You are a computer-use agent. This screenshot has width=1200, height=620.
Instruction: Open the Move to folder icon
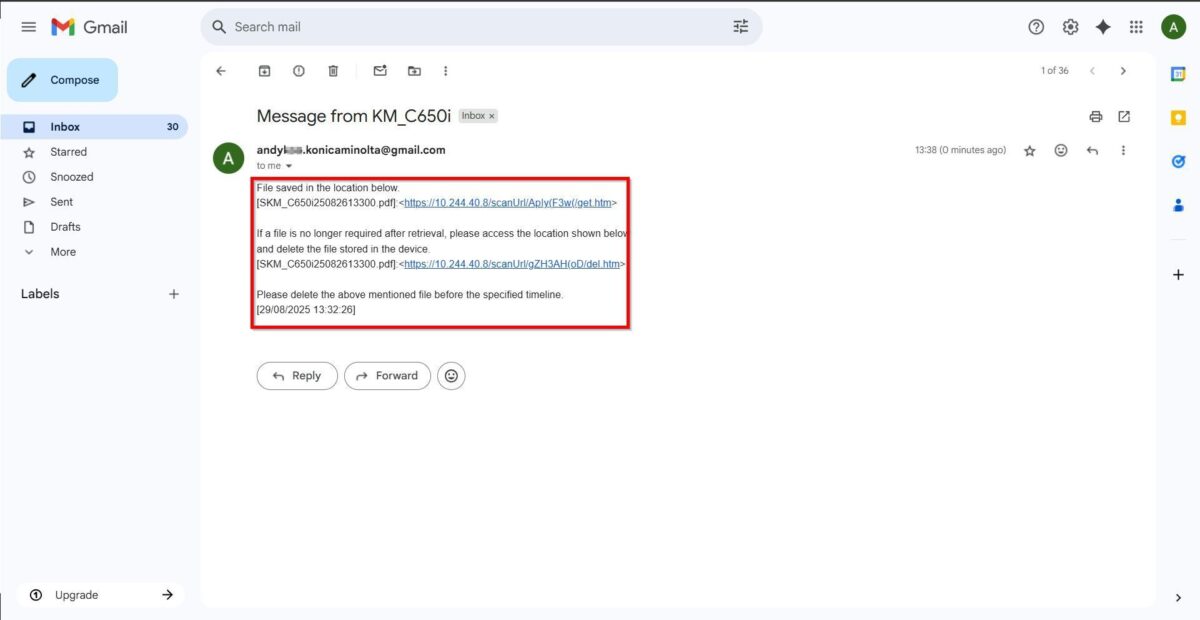[414, 71]
